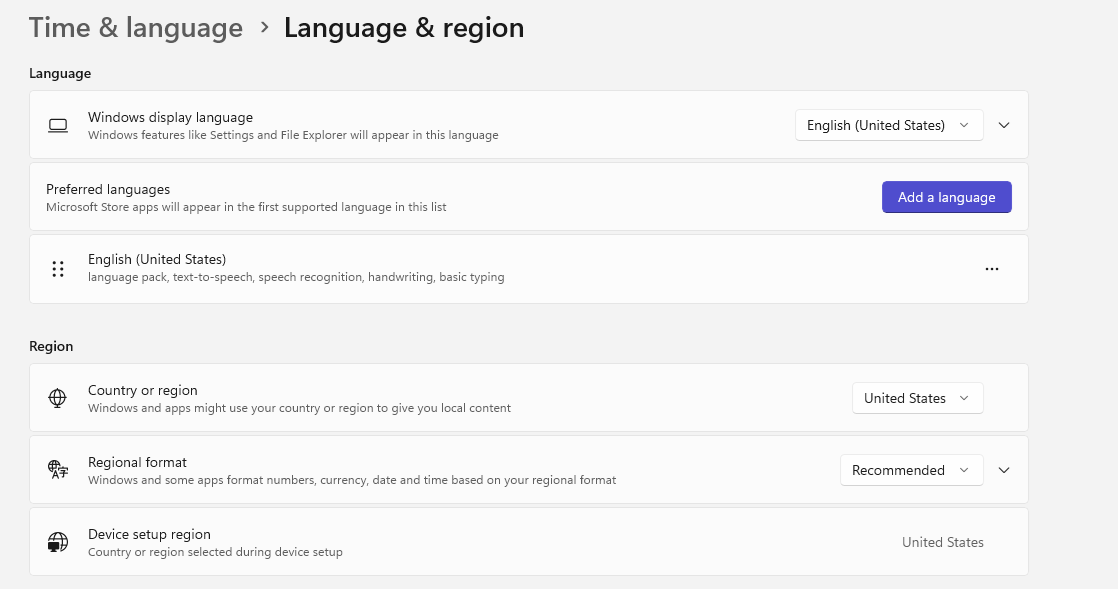Click the Language & region page title
This screenshot has height=589, width=1118.
(x=404, y=28)
